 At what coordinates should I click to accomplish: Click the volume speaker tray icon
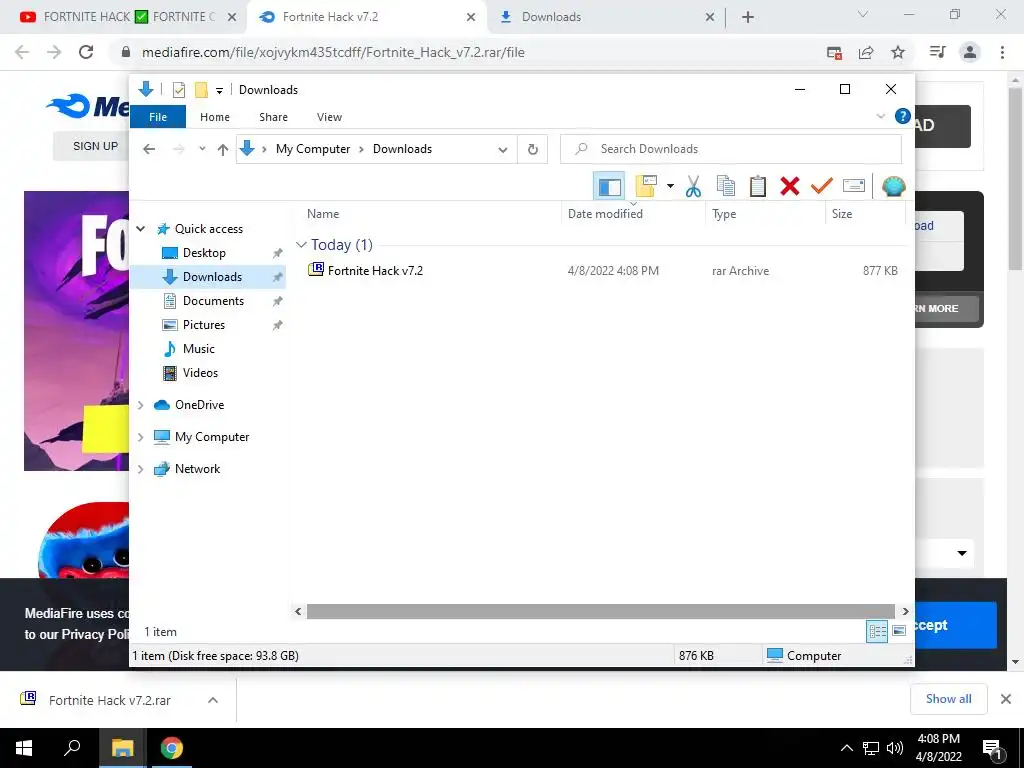pyautogui.click(x=895, y=748)
